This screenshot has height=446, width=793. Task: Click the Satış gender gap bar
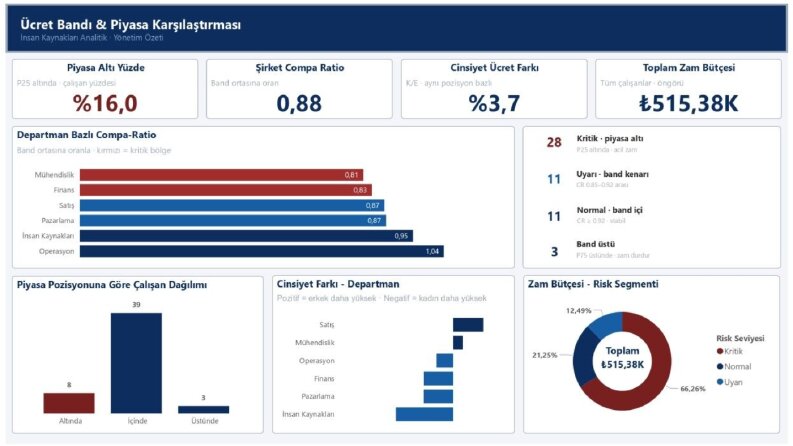pos(468,325)
